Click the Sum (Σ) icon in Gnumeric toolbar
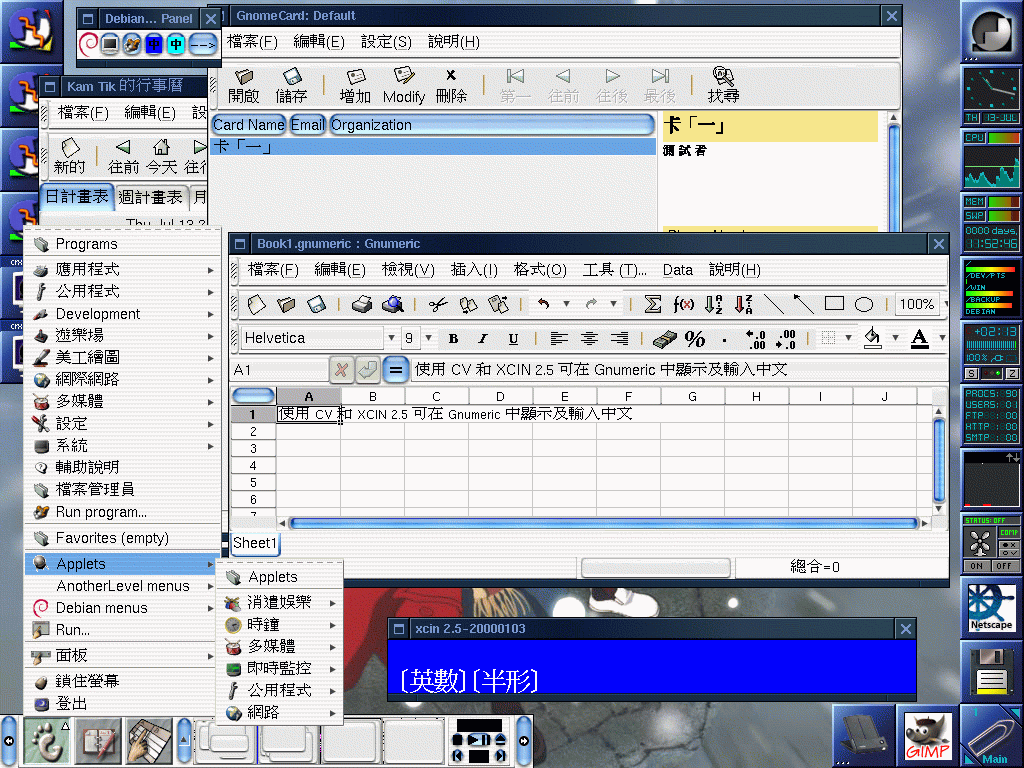Screen dimensions: 1024x768 tap(653, 304)
